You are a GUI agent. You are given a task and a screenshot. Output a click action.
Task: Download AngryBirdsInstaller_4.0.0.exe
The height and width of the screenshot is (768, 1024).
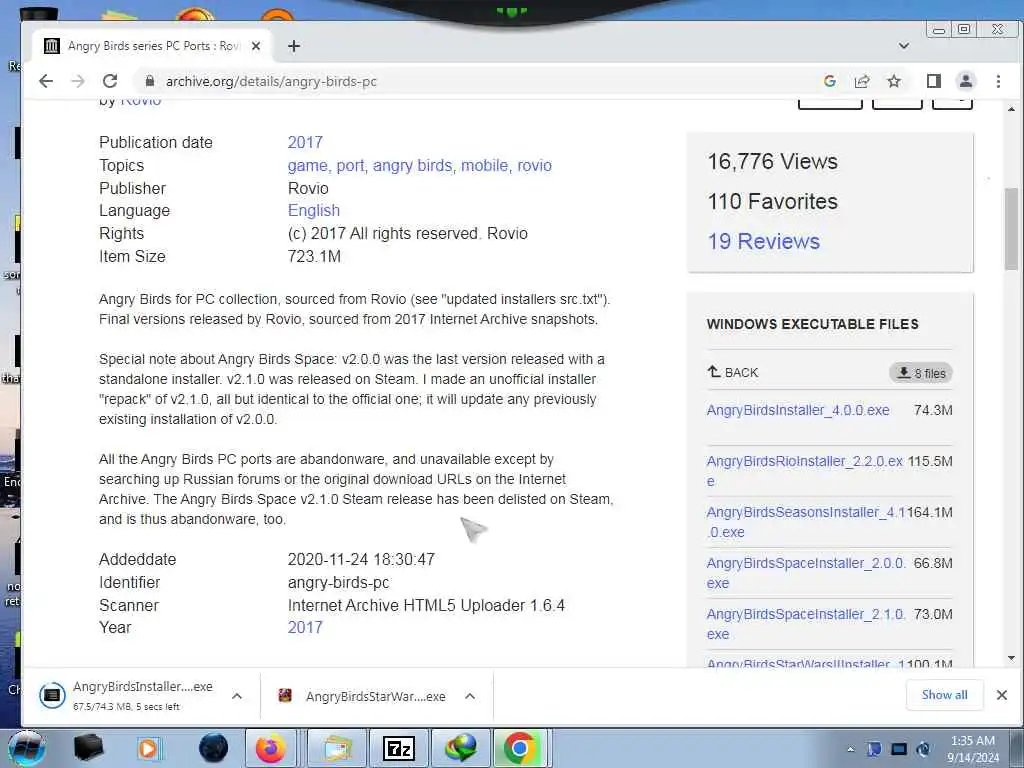point(798,410)
